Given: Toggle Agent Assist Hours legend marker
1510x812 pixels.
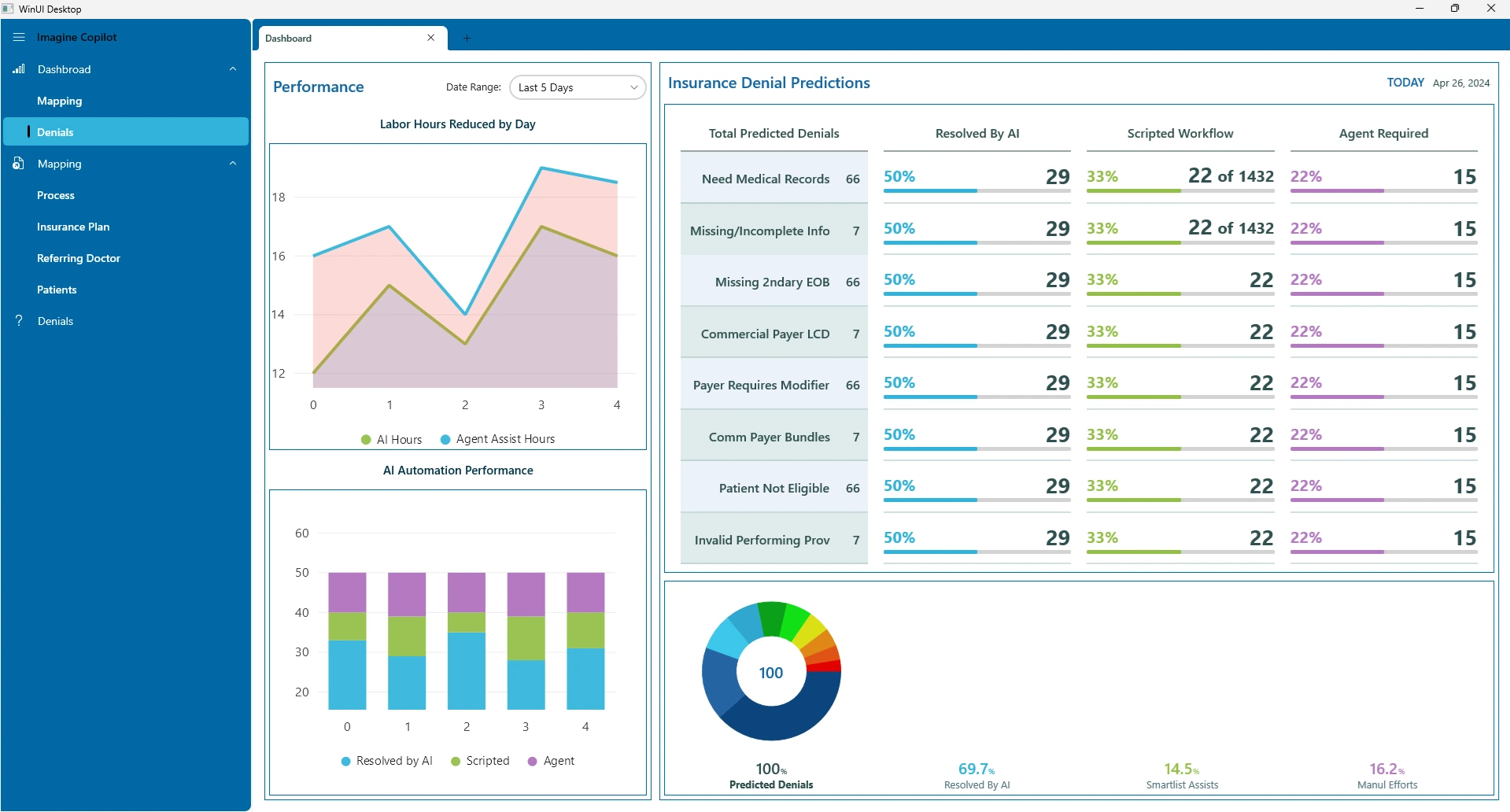Looking at the screenshot, I should pyautogui.click(x=445, y=440).
